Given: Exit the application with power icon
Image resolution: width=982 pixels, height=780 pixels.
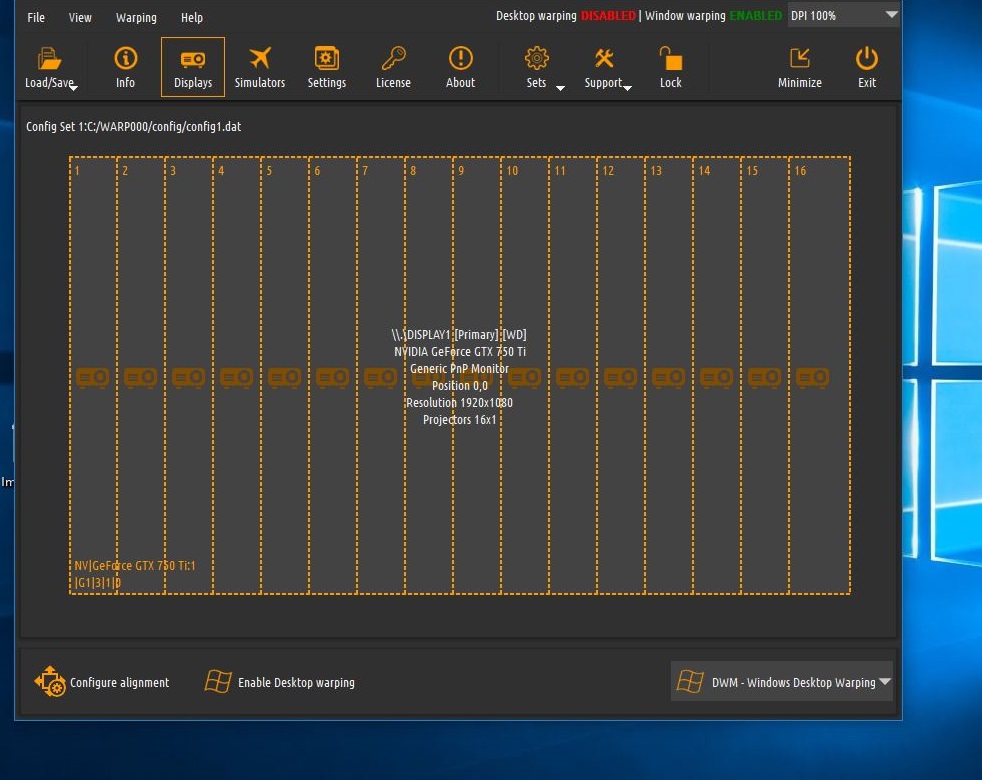Looking at the screenshot, I should tap(867, 58).
